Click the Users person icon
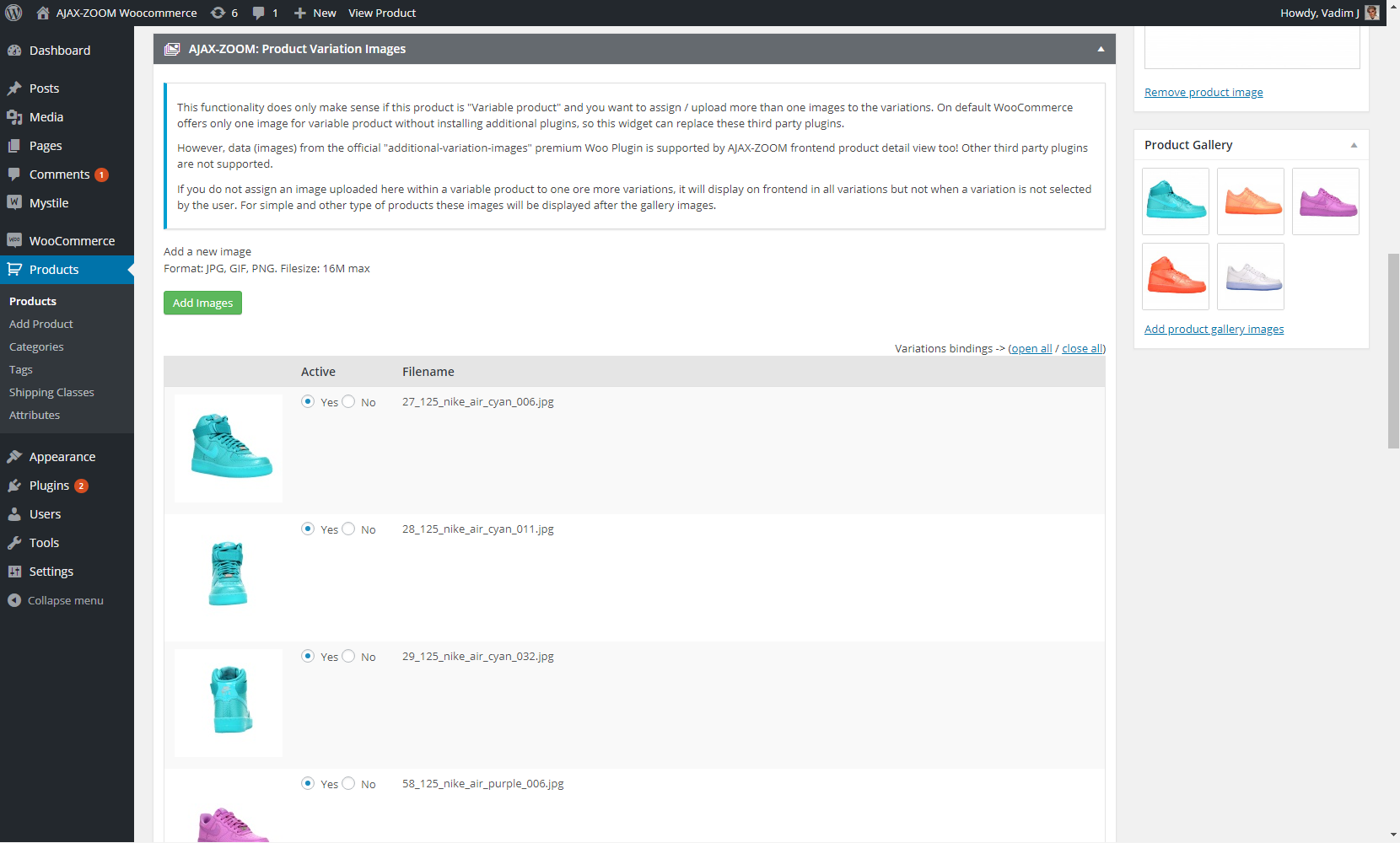This screenshot has height=843, width=1400. [14, 514]
